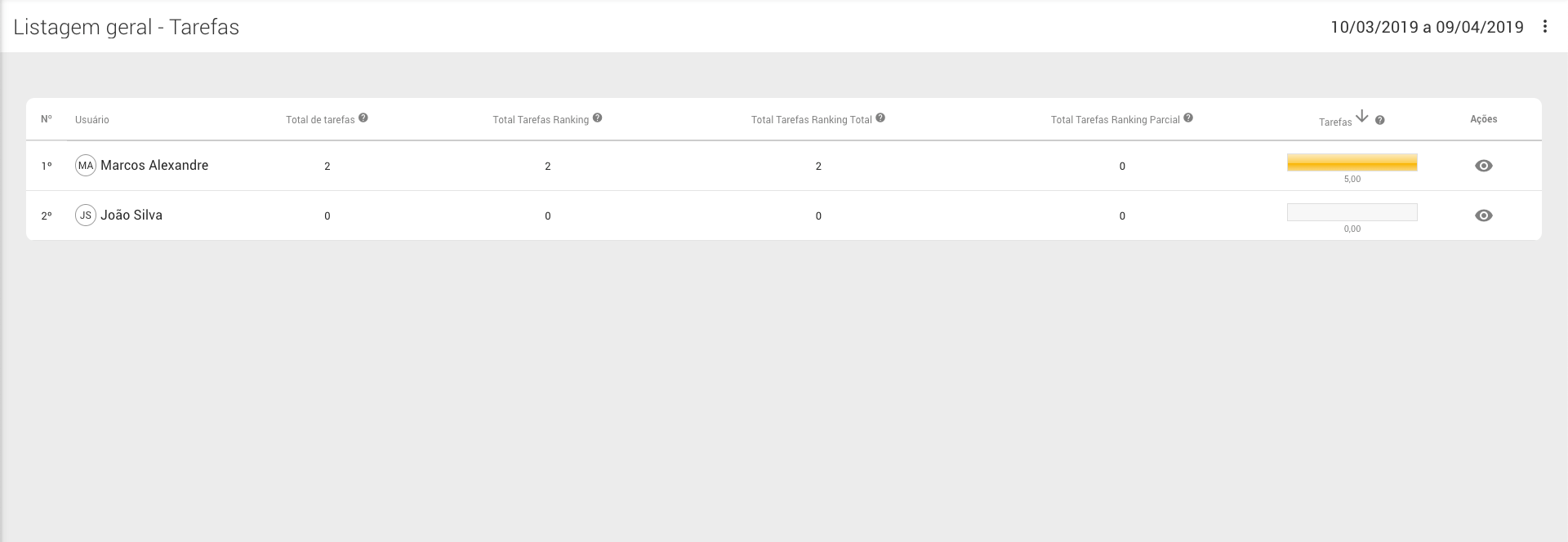Click help icon beside Total Tarefas Ranking
This screenshot has height=542, width=1568.
coord(597,118)
